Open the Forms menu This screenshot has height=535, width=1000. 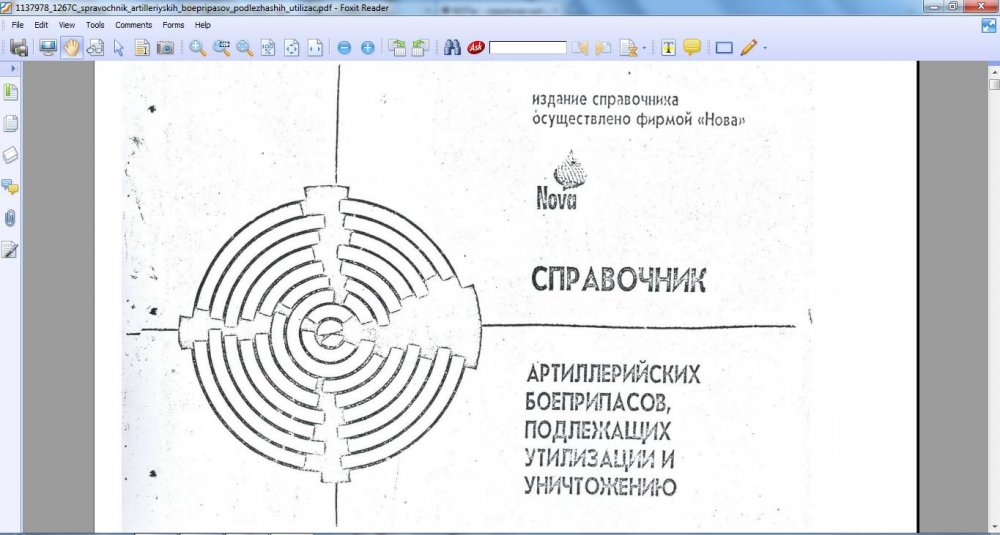pos(173,25)
